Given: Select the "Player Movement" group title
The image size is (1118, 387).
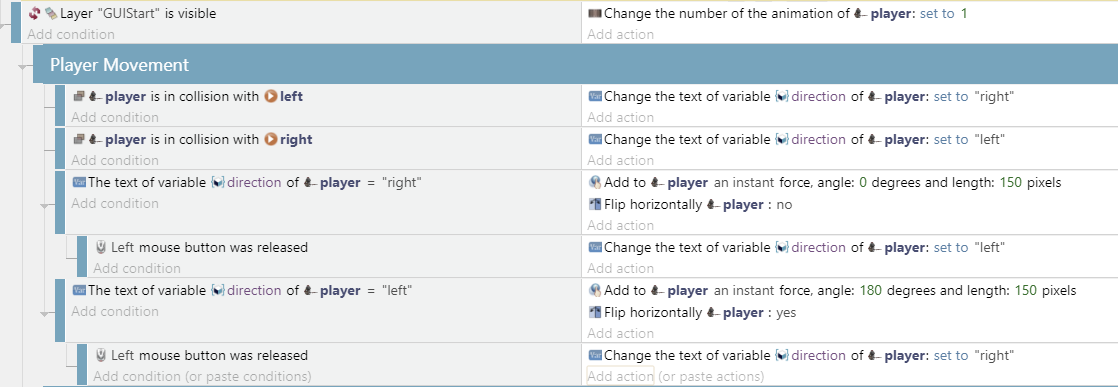Looking at the screenshot, I should (119, 65).
